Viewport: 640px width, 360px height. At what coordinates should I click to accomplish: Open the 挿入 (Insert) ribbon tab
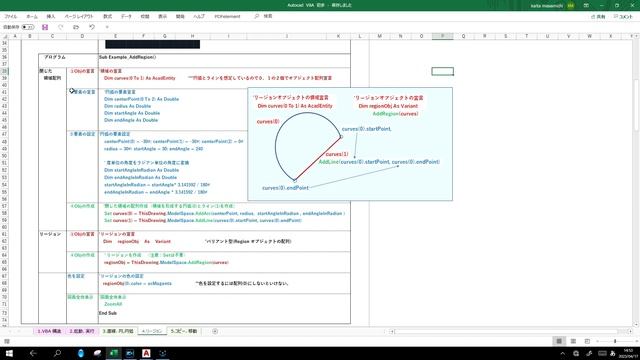pyautogui.click(x=51, y=16)
